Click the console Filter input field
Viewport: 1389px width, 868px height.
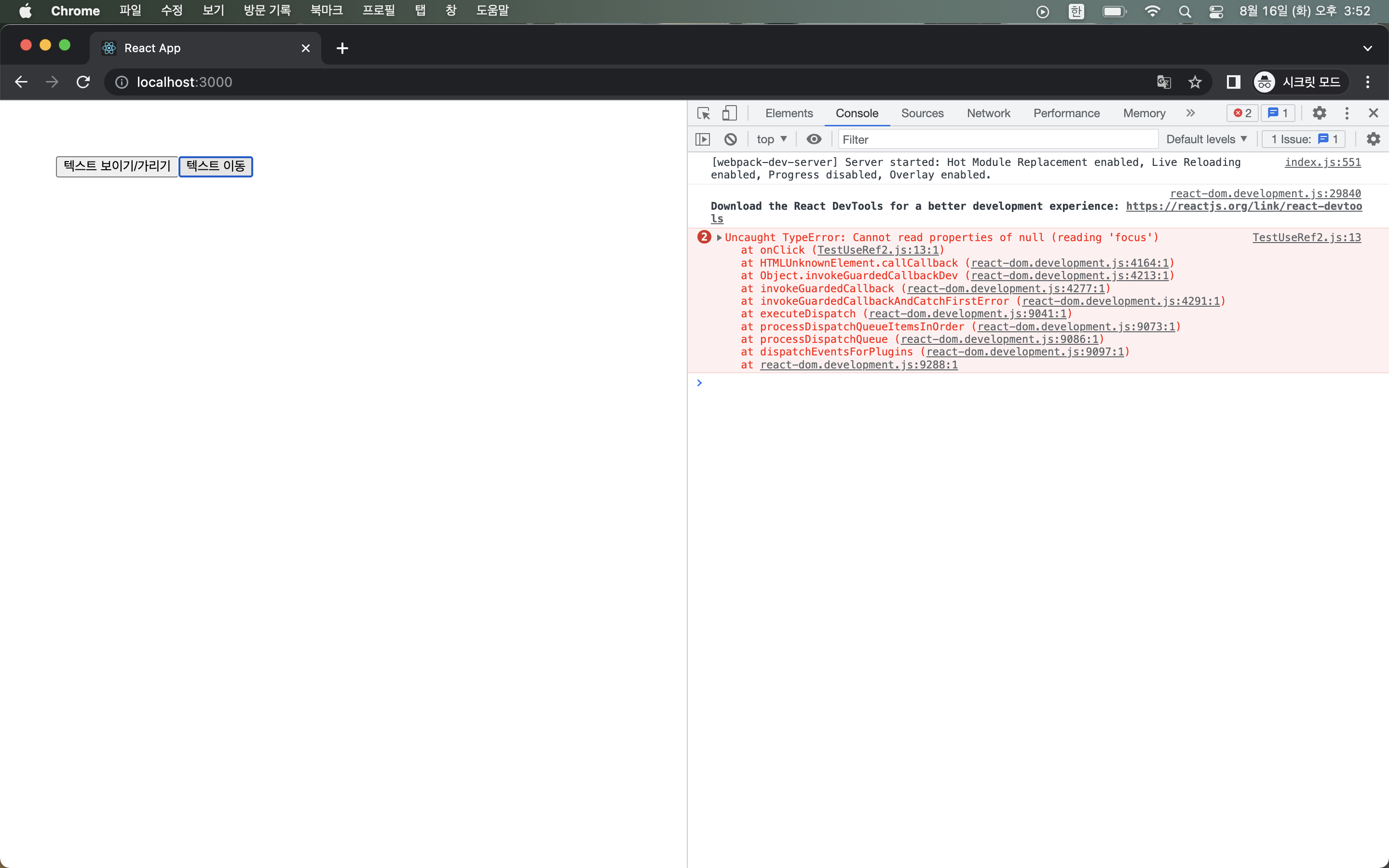(996, 139)
